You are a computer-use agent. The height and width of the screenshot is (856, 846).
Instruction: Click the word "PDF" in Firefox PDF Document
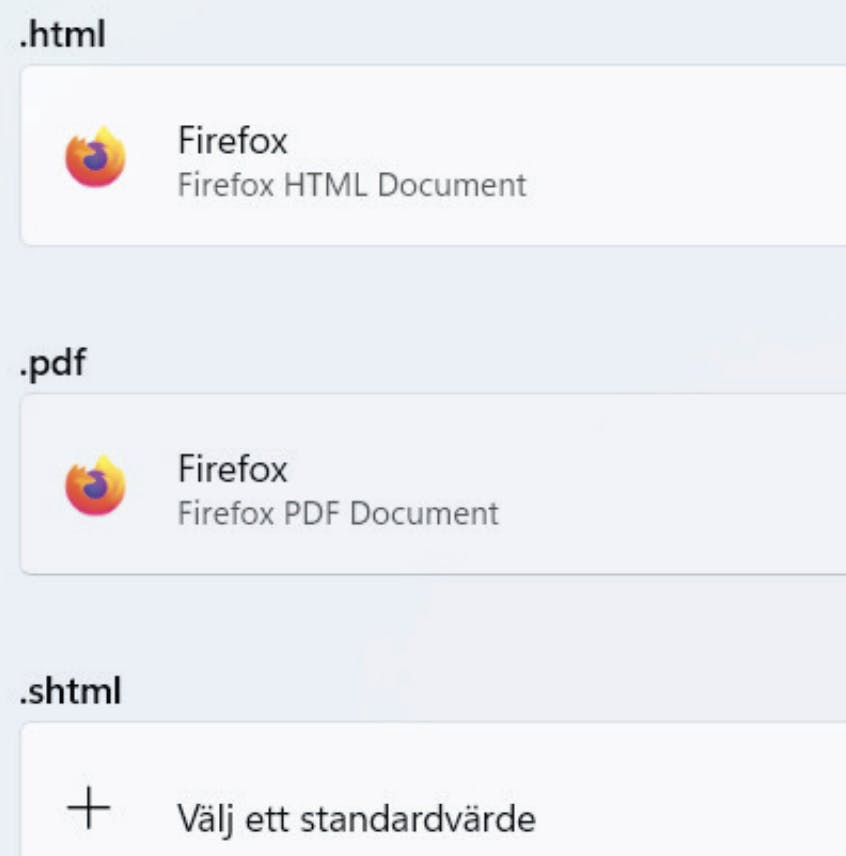312,514
